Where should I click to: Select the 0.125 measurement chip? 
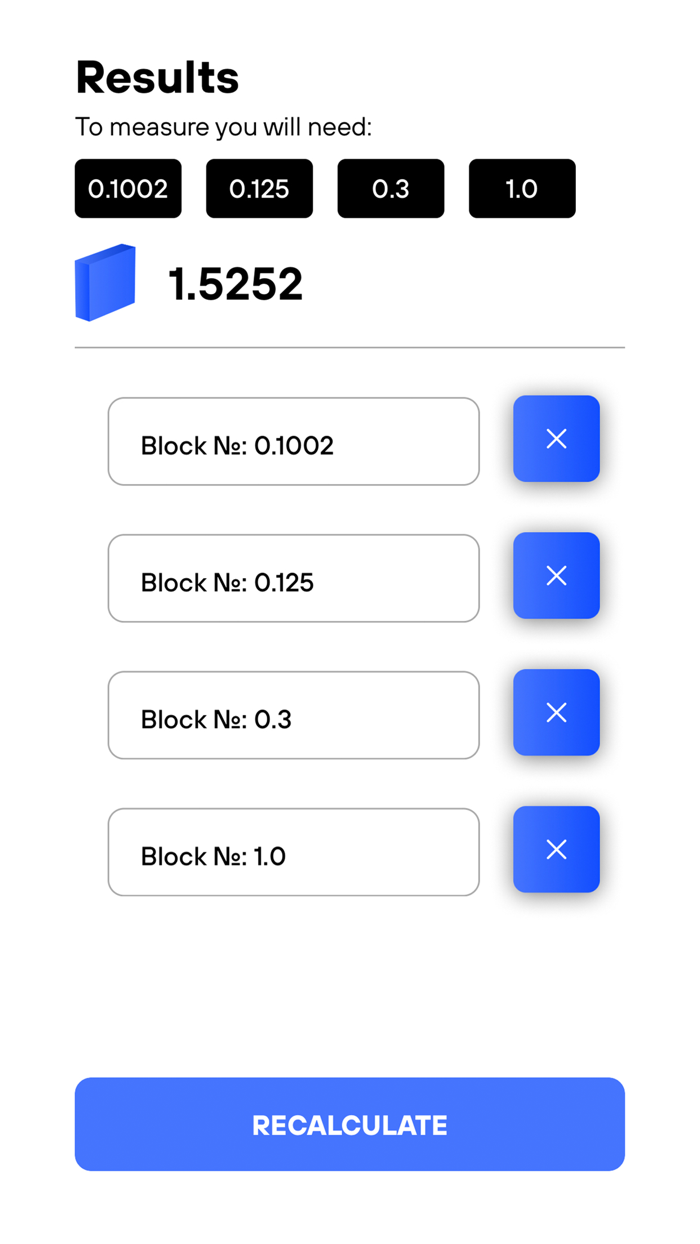click(x=259, y=188)
